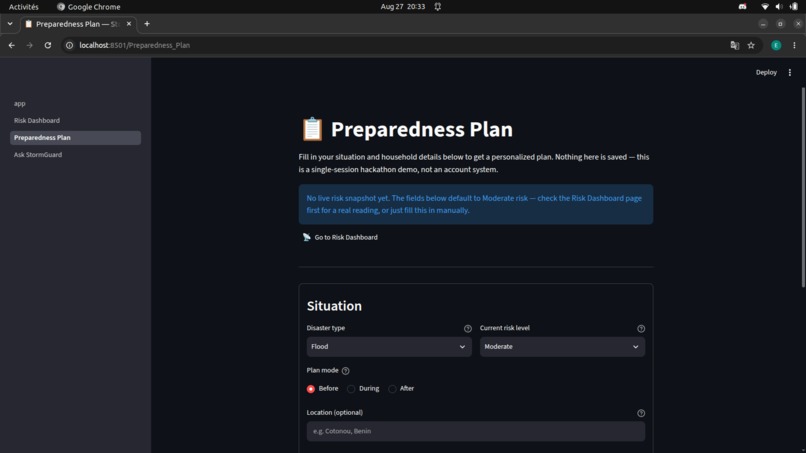Click the address bar URL
The width and height of the screenshot is (806, 453).
pyautogui.click(x=135, y=45)
